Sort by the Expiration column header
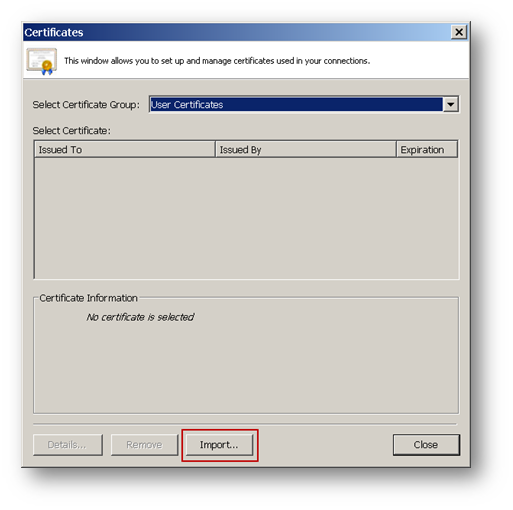This screenshot has width=513, height=510. (427, 150)
